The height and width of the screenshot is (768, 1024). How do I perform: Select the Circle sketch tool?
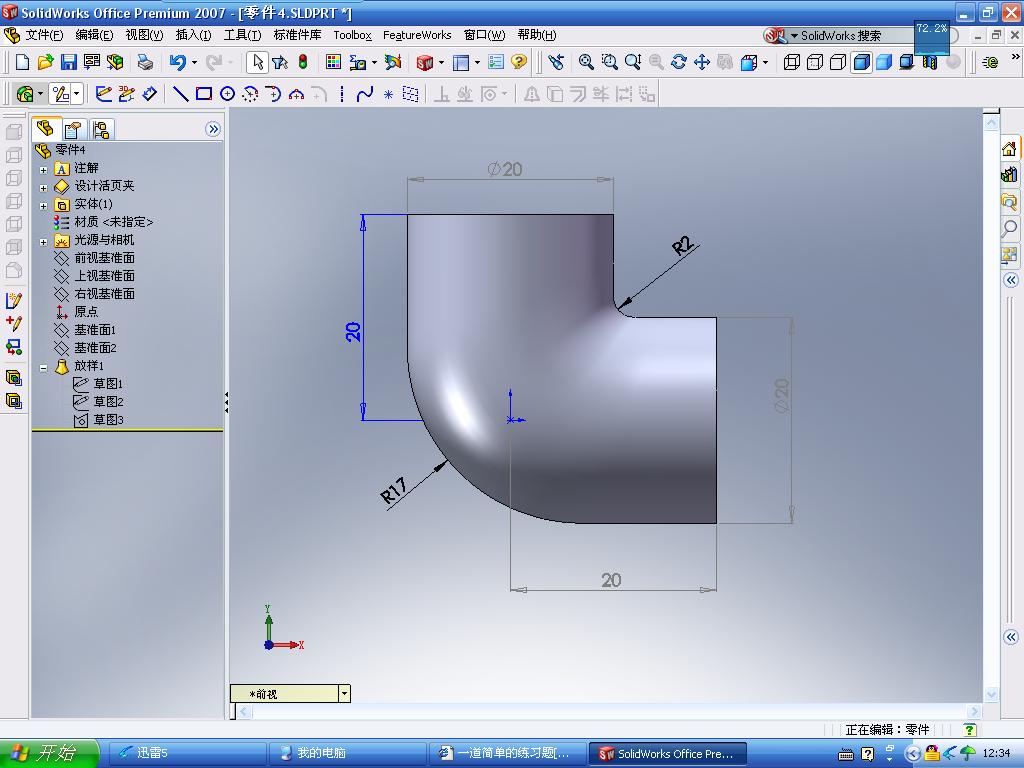[227, 94]
